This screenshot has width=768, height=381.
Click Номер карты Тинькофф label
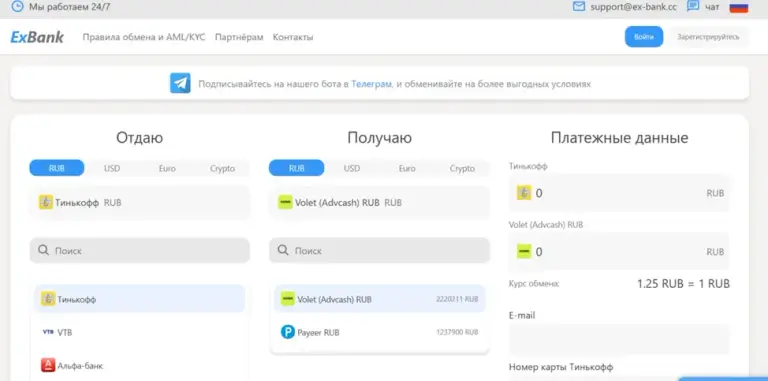(x=561, y=366)
